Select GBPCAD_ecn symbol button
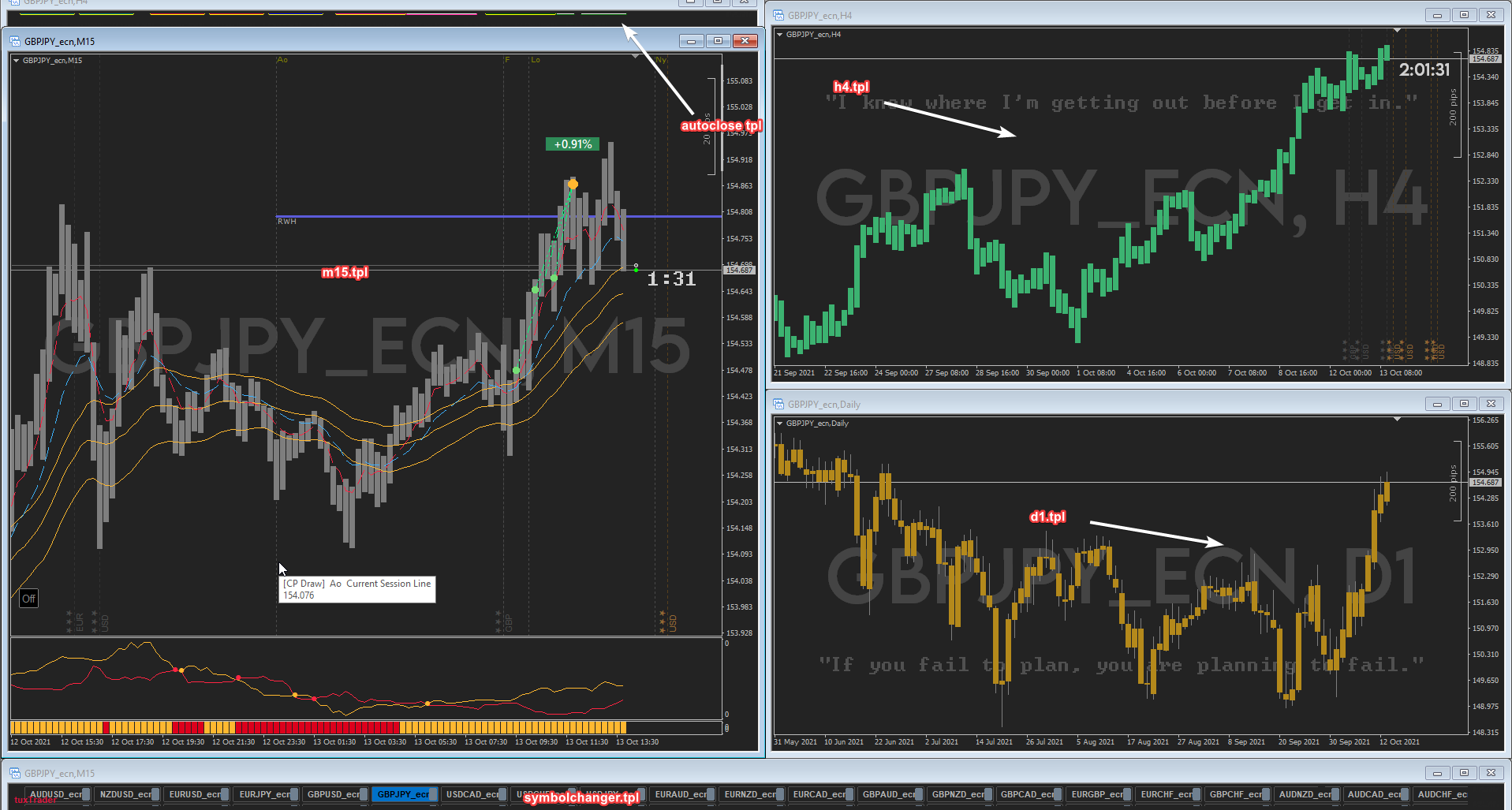Image resolution: width=1512 pixels, height=810 pixels. (x=1029, y=794)
